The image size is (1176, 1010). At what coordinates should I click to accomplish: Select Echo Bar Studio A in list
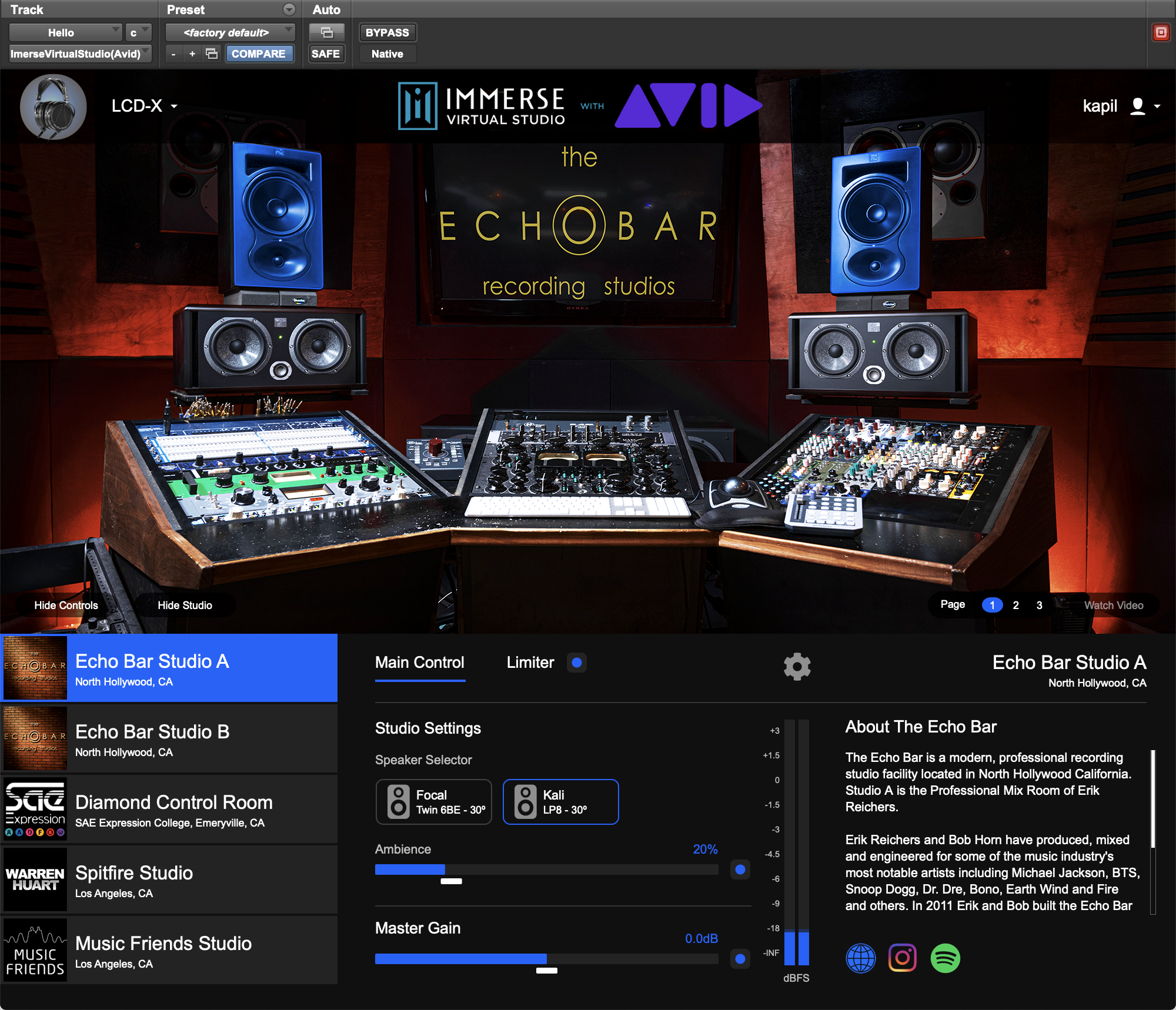point(169,668)
